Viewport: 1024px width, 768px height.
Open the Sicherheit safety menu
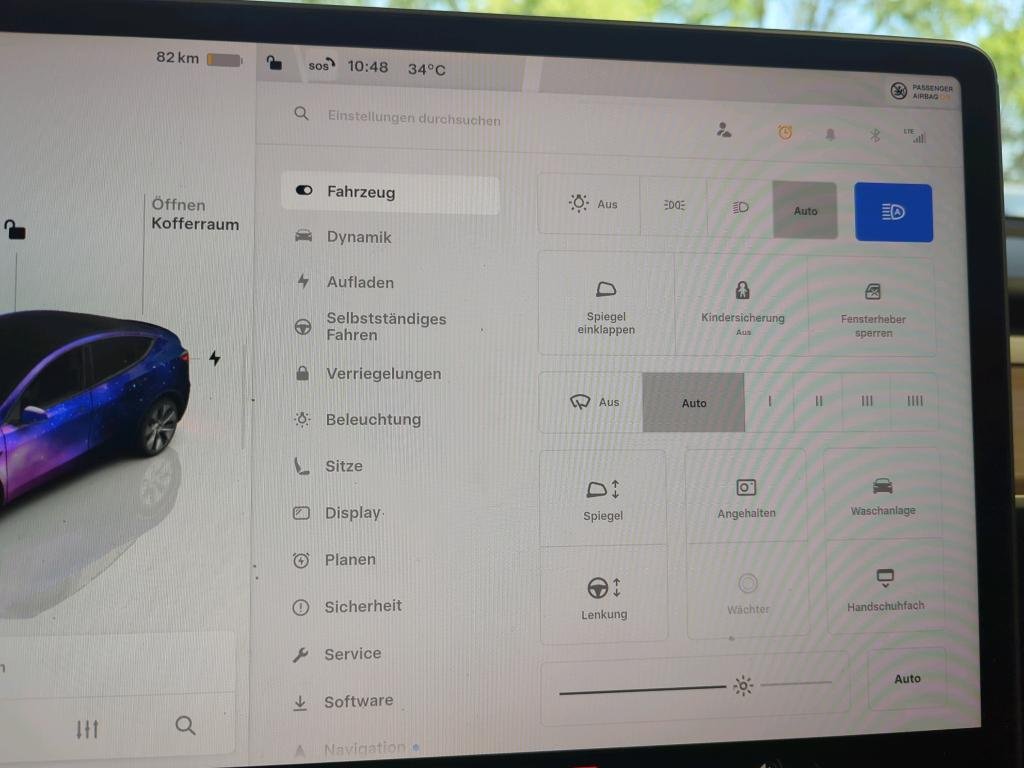[x=347, y=607]
